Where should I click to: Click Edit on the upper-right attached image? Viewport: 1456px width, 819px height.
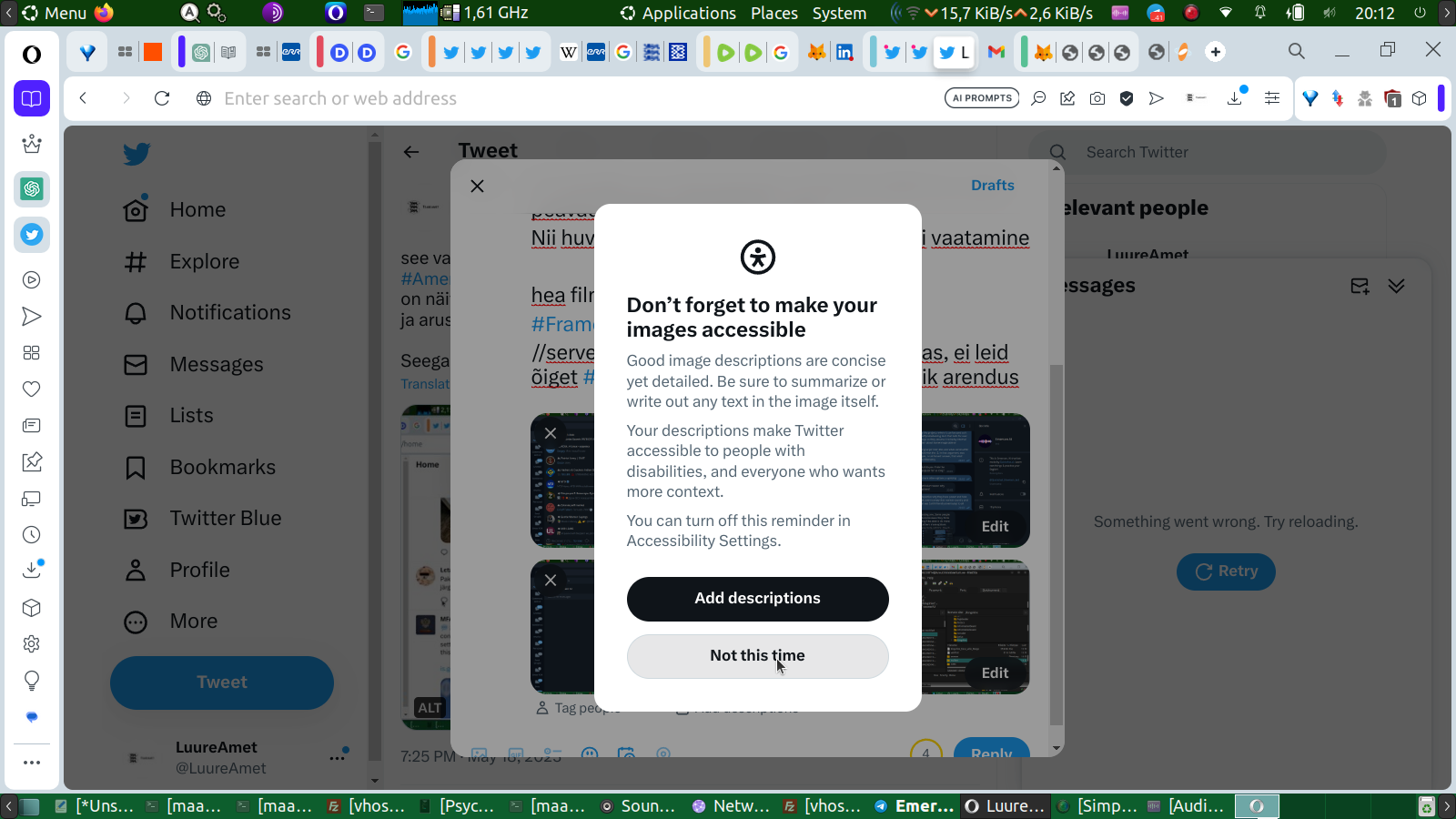(x=995, y=526)
